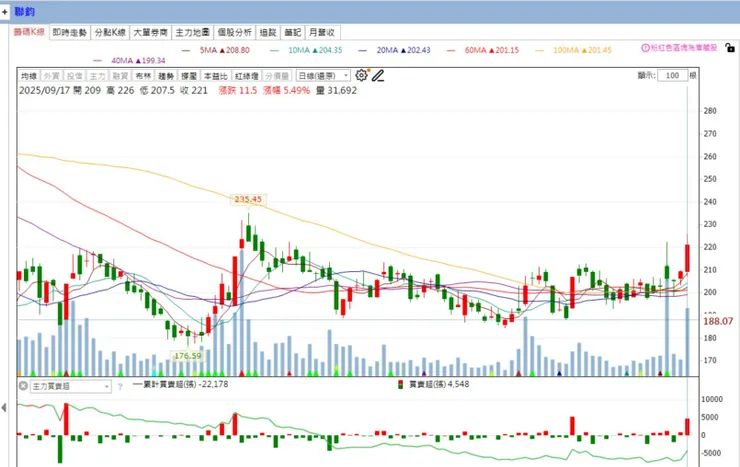Click the 188.07 price marker on axis

[x=718, y=321]
